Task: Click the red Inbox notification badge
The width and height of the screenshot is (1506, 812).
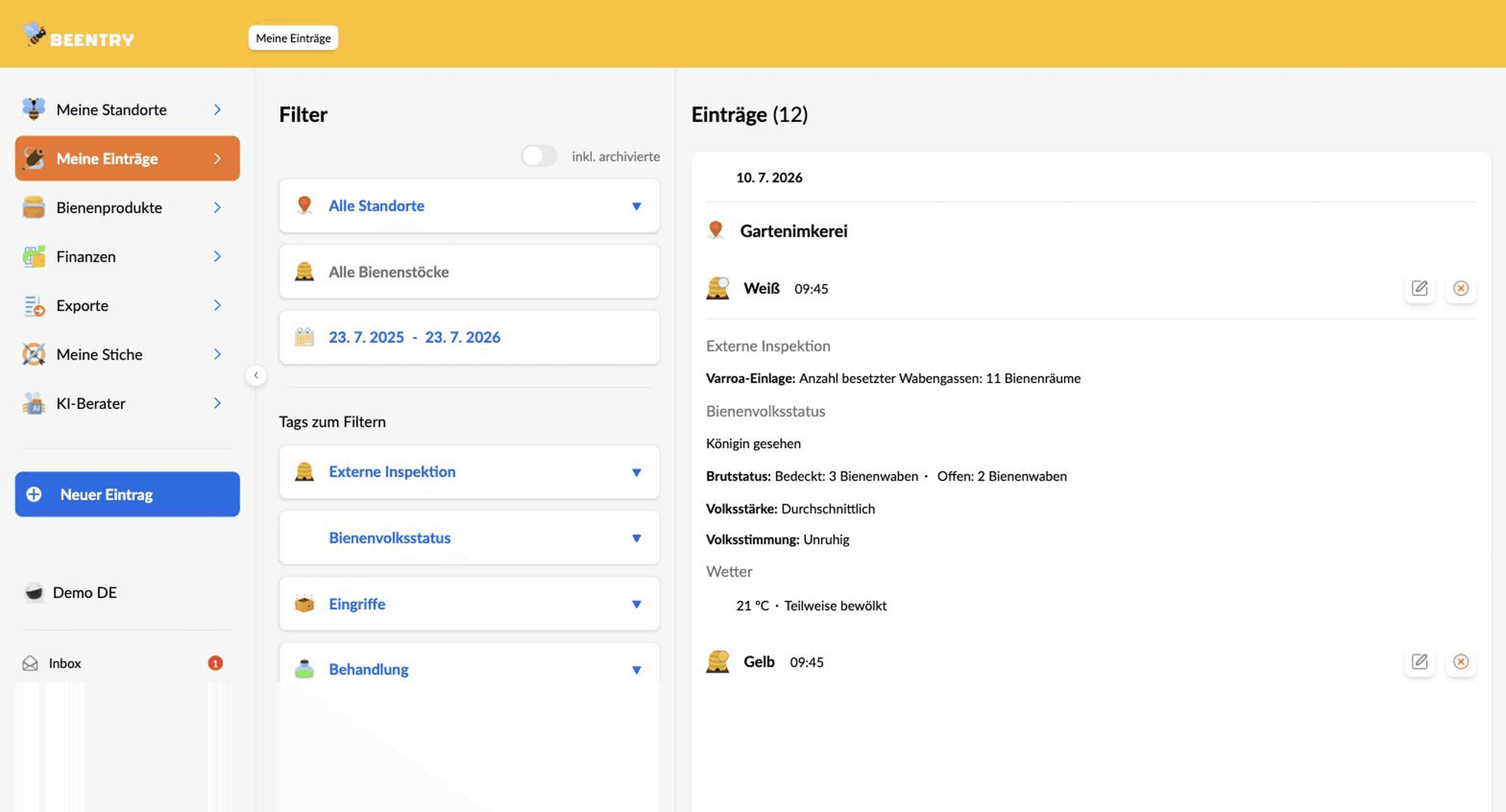Action: pyautogui.click(x=215, y=664)
